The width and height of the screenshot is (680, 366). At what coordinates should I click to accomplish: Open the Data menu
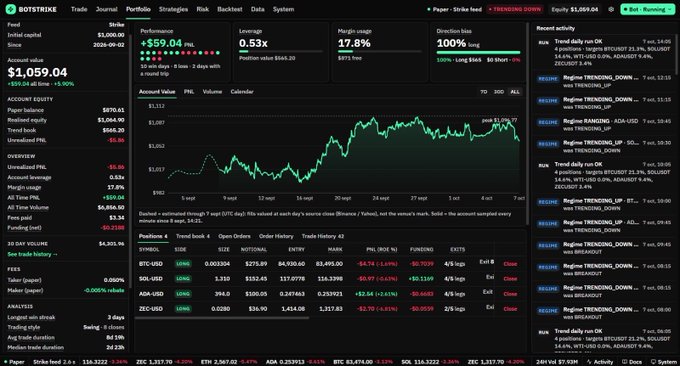coord(258,9)
